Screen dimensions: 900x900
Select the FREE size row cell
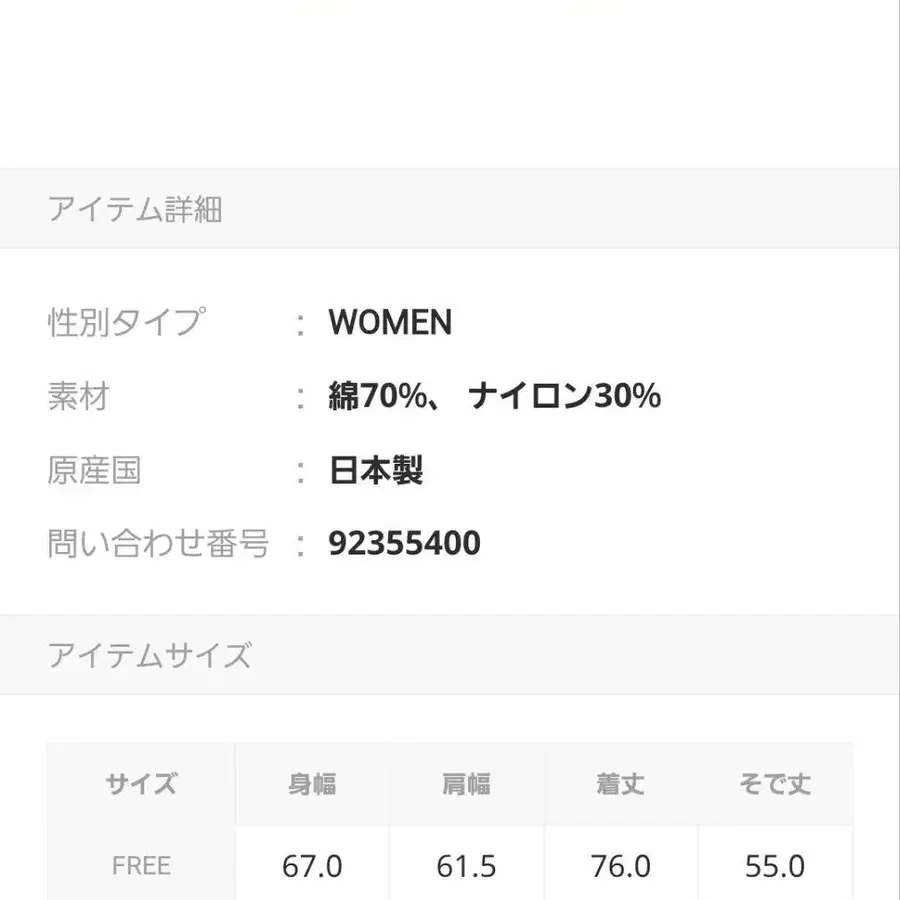click(141, 865)
